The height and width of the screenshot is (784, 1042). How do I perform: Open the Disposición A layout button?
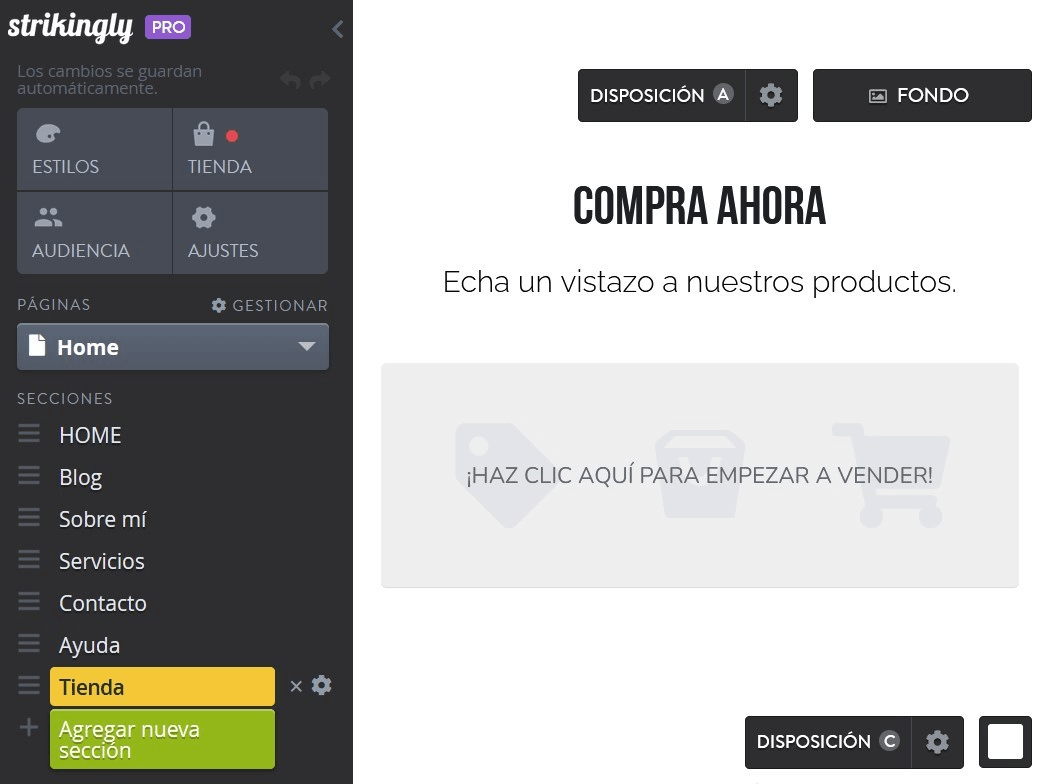(661, 95)
